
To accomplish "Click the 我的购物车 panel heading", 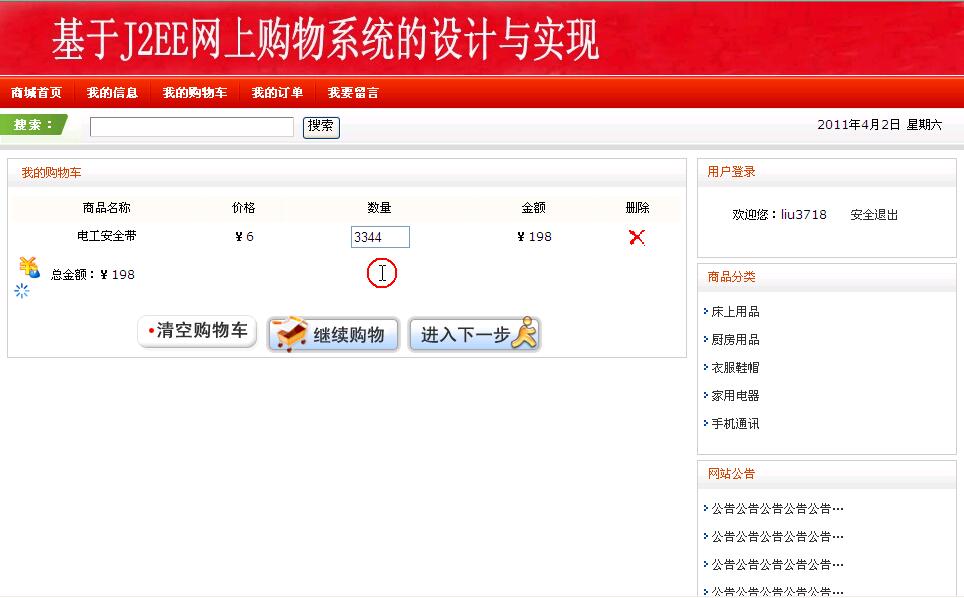I will [51, 173].
